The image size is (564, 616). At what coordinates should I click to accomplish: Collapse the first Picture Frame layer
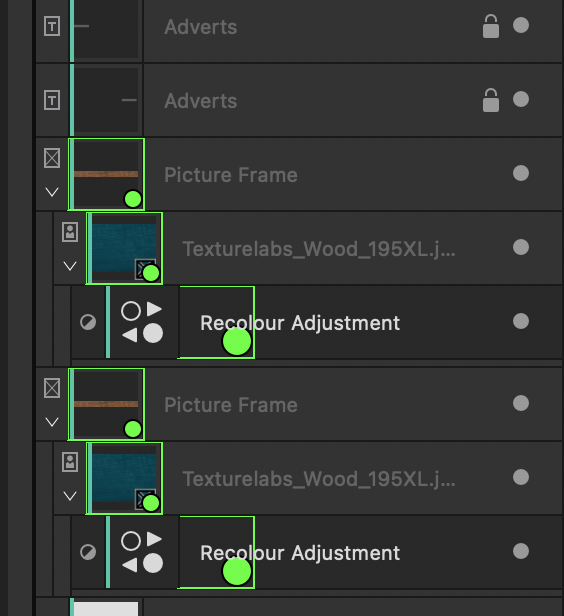point(52,192)
